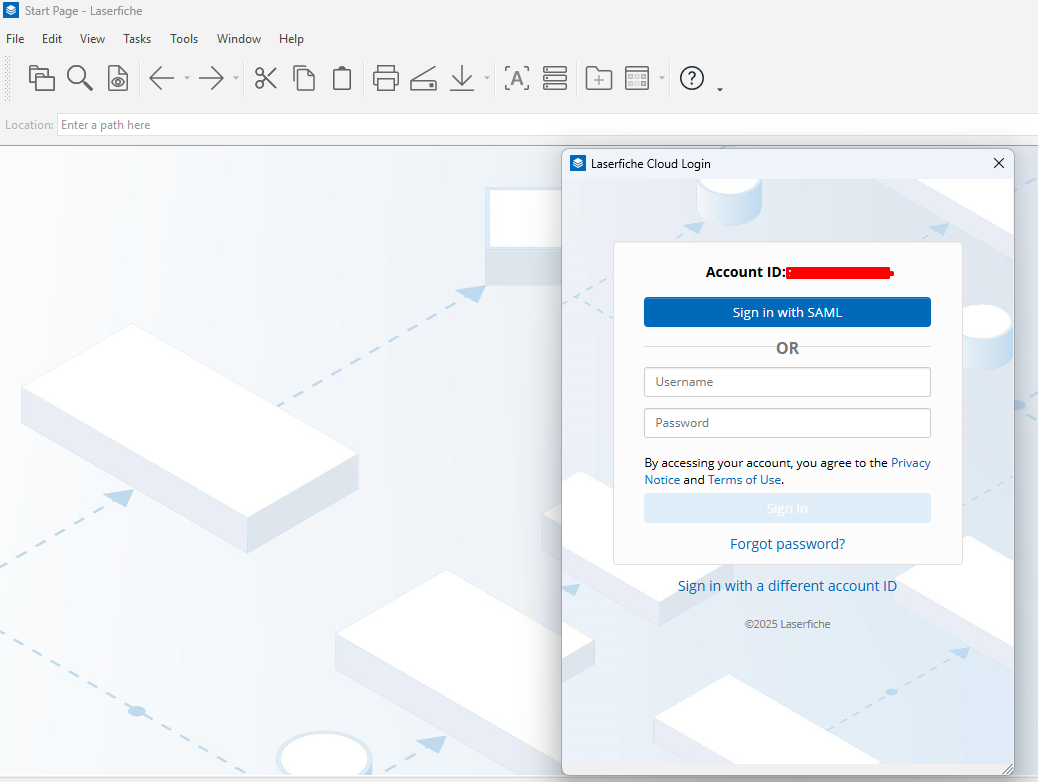Expand the forward arrow history dropdown
The image size is (1038, 782).
coord(236,78)
